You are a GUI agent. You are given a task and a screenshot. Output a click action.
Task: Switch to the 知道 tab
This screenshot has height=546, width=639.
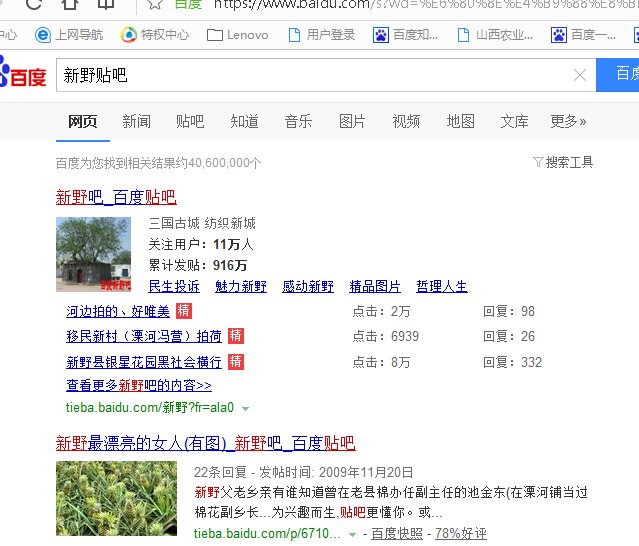(244, 121)
